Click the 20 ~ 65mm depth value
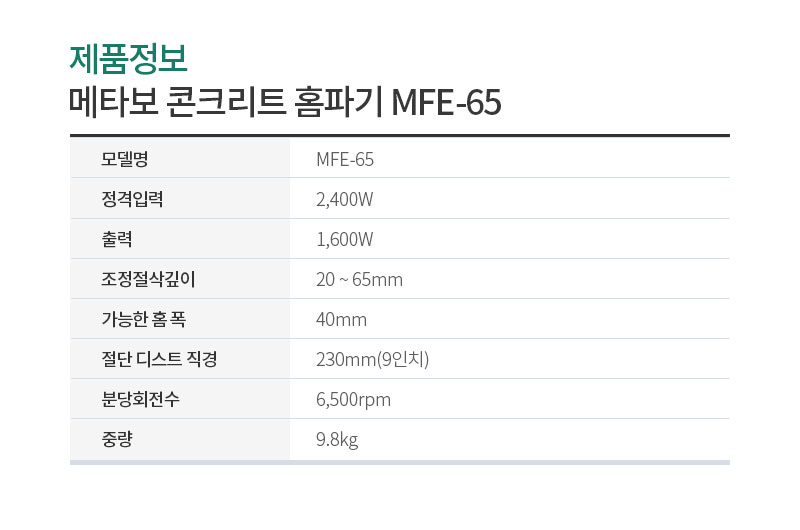The width and height of the screenshot is (800, 530). coord(359,280)
